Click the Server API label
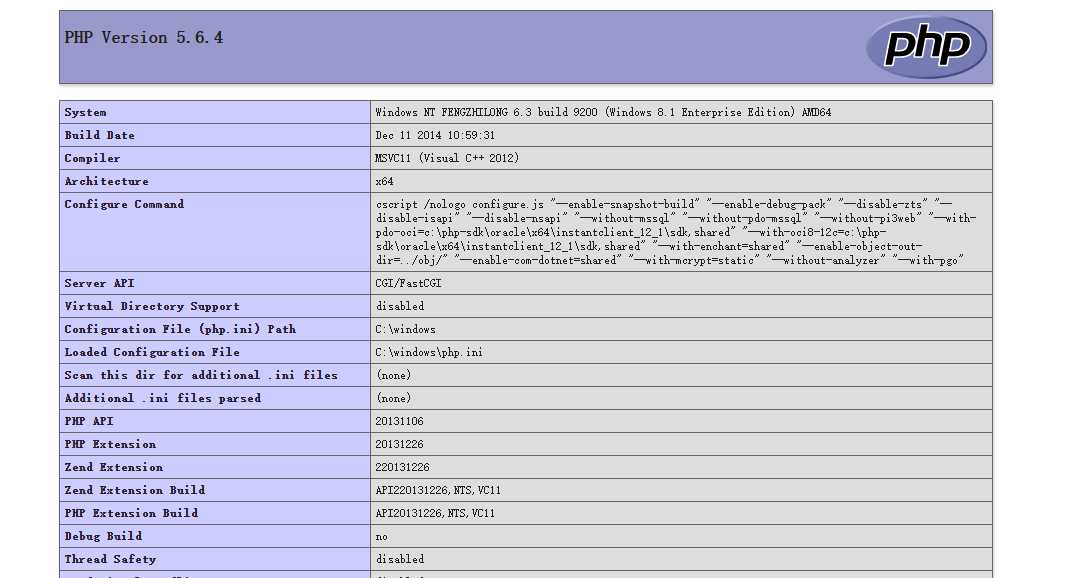Image resolution: width=1072 pixels, height=578 pixels. point(100,283)
